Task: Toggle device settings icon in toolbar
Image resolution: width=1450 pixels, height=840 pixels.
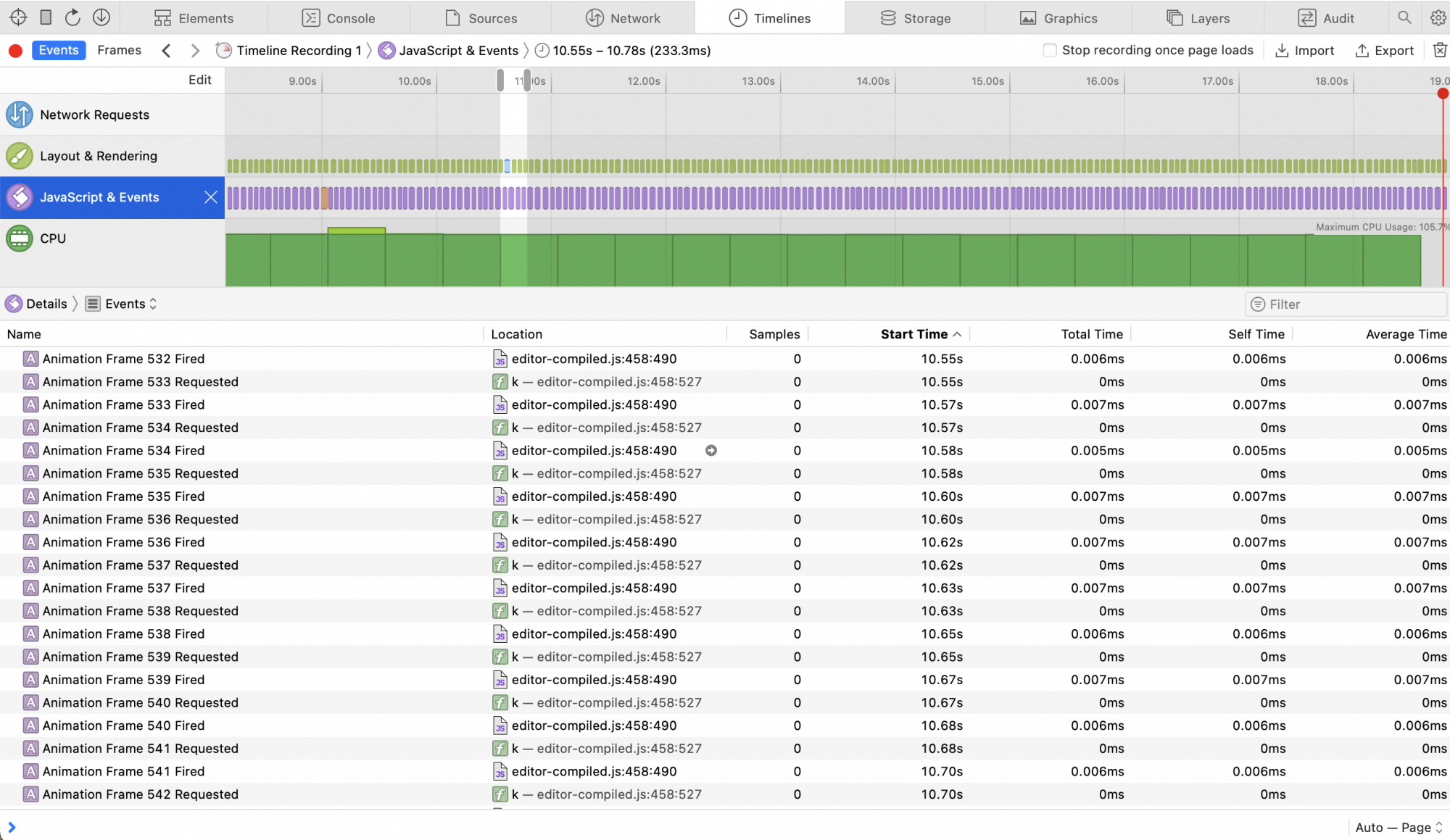Action: [46, 17]
